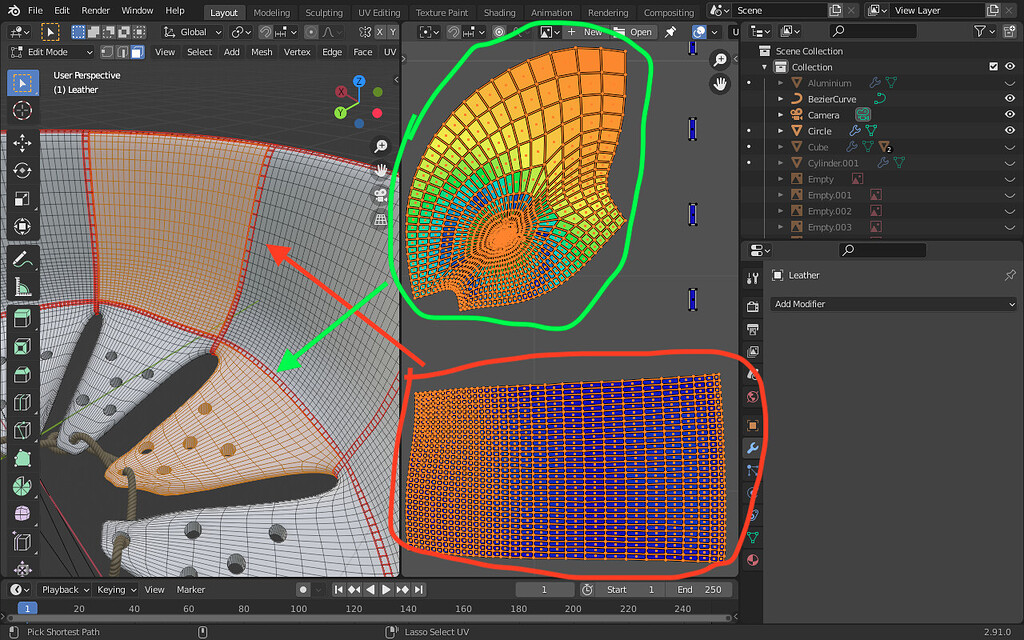Viewport: 1024px width, 640px height.
Task: Open the Modifier properties wrench tab
Action: 752,448
